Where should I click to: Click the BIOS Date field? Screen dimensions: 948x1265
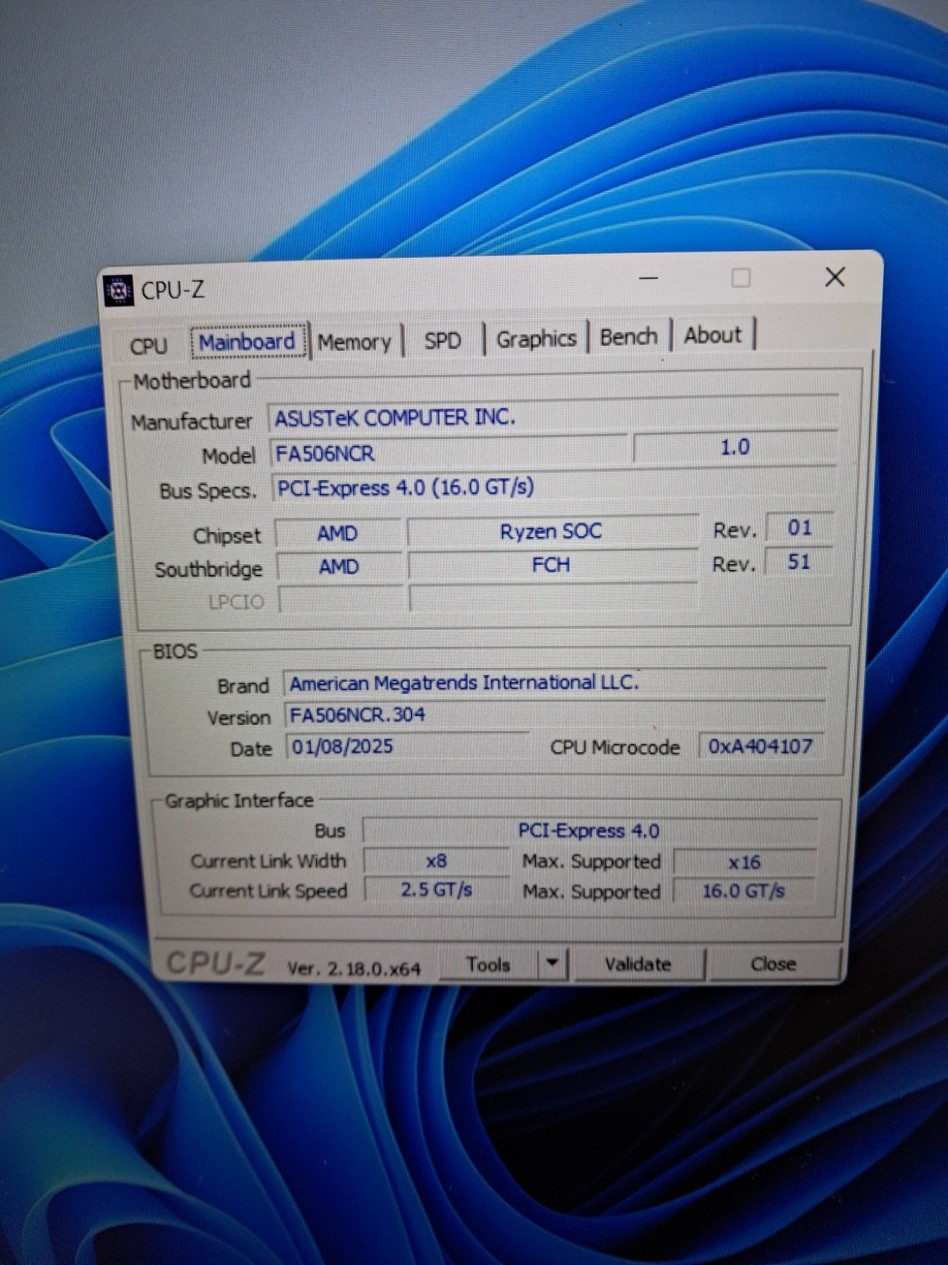click(x=405, y=747)
